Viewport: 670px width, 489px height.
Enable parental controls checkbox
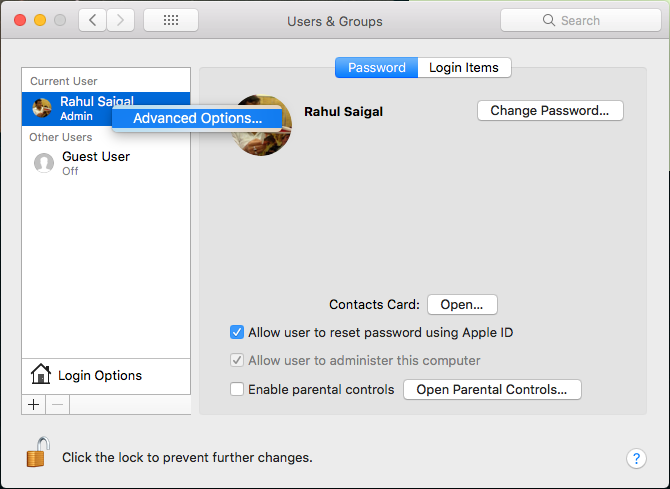click(x=237, y=389)
